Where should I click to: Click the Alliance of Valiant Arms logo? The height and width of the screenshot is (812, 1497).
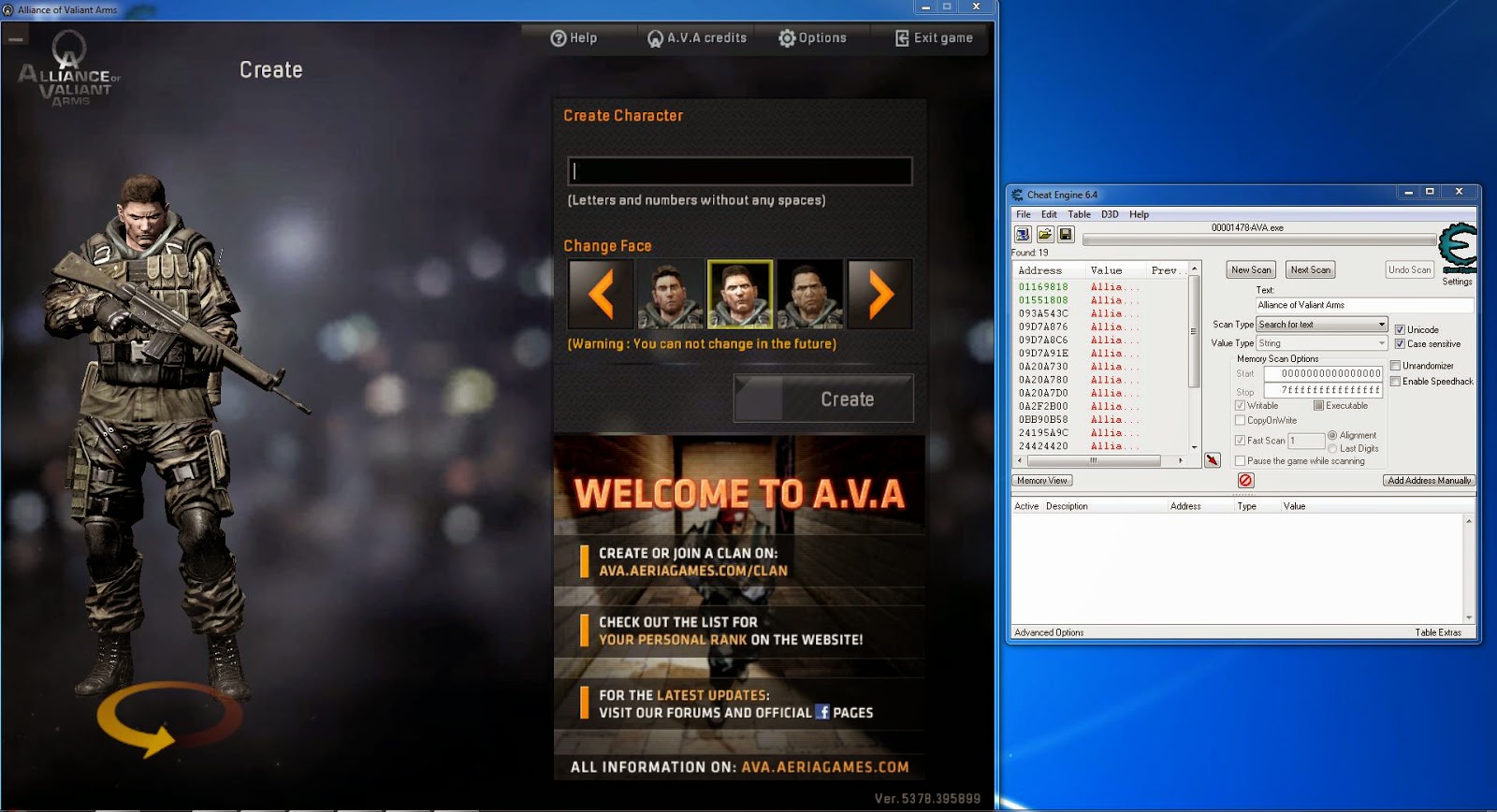69,70
